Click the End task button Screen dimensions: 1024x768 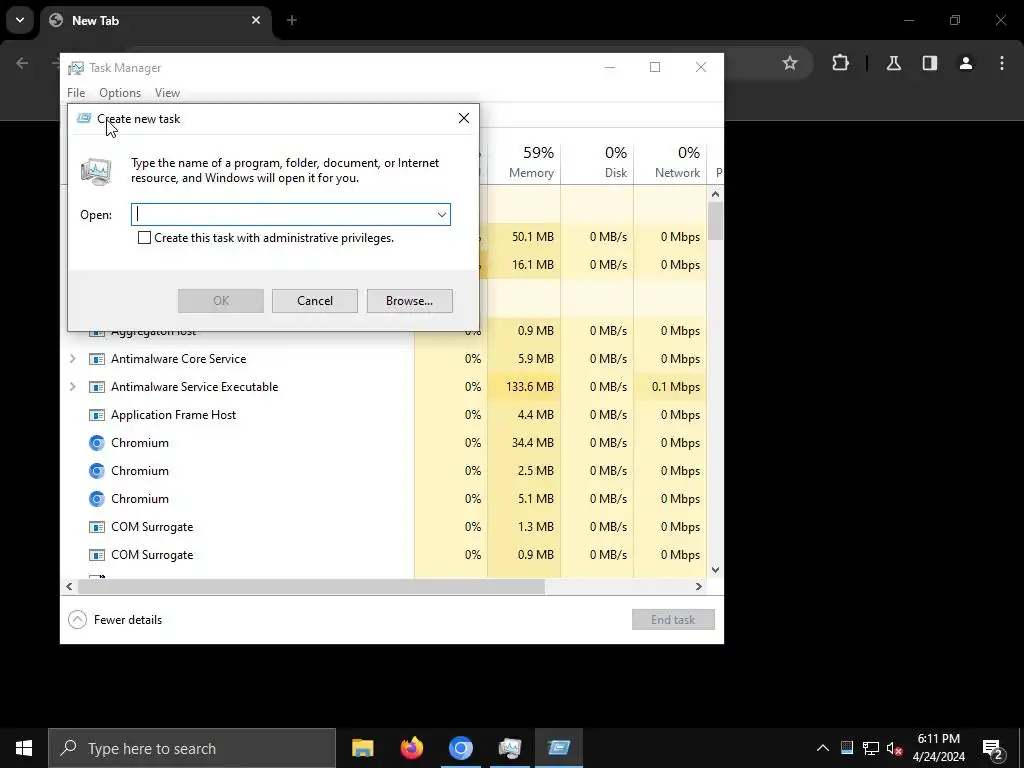[x=673, y=620]
